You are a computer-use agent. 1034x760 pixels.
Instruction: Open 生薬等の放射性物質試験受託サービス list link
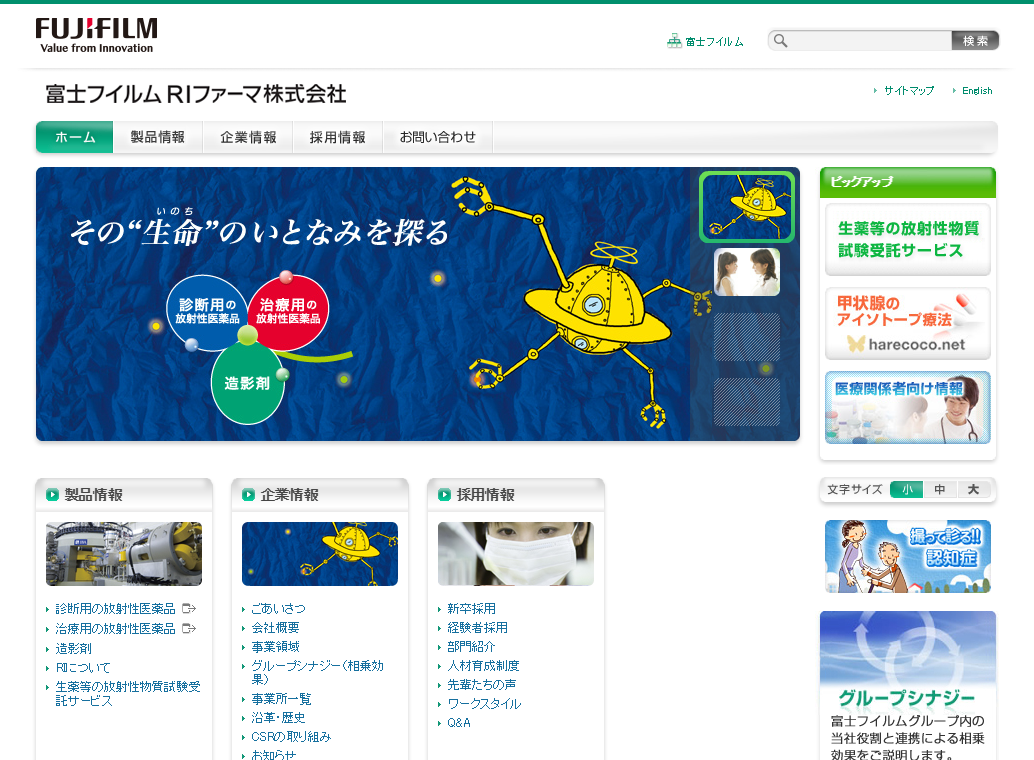point(128,693)
